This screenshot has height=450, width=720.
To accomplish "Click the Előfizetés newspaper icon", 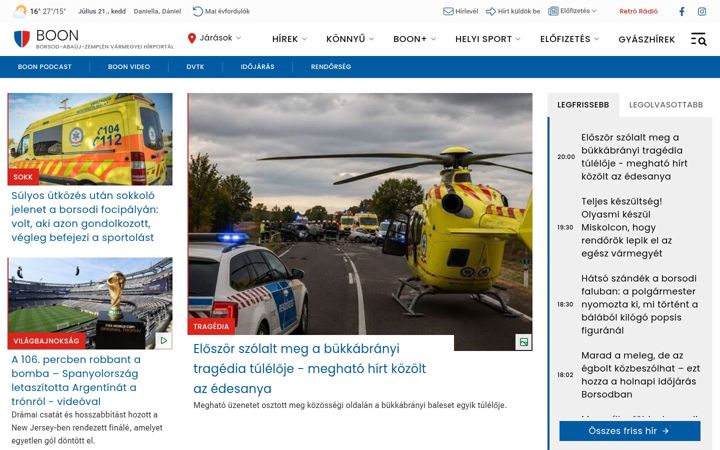I will [x=553, y=11].
